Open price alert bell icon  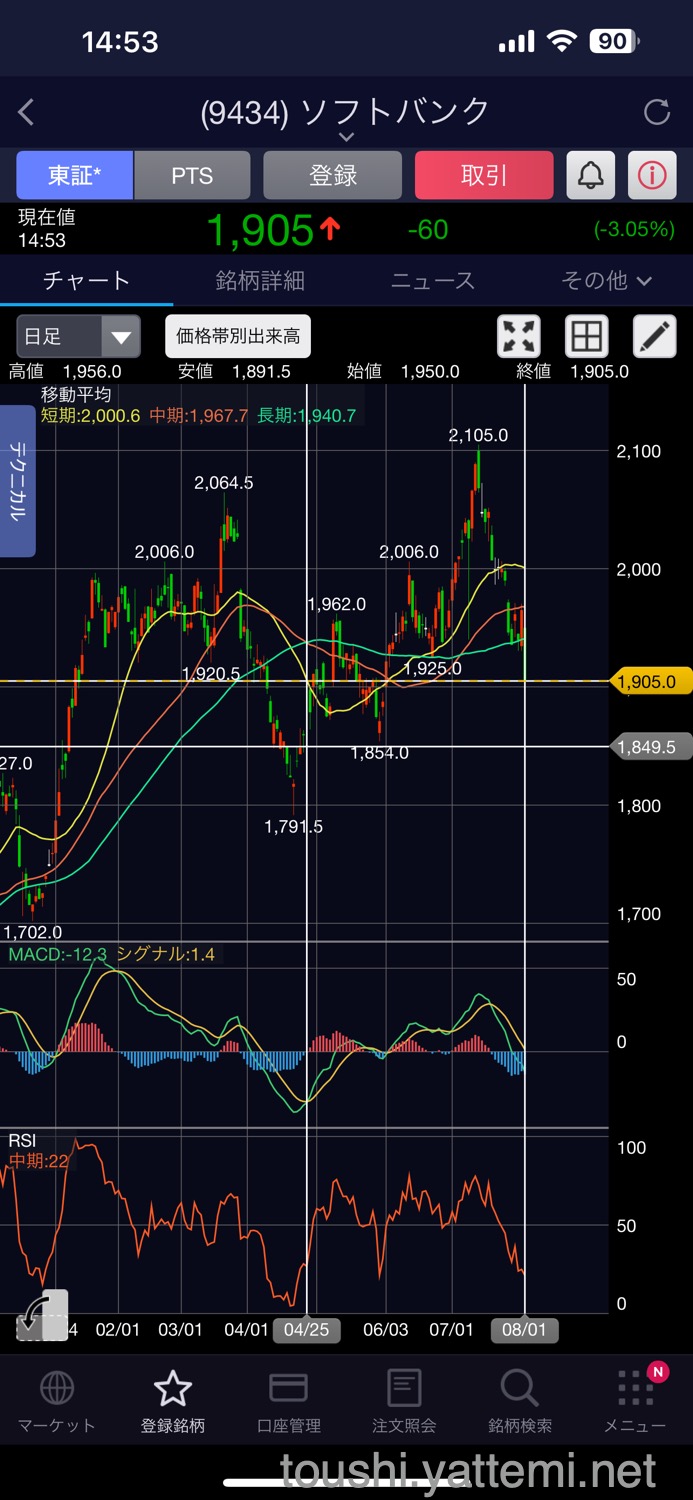(591, 176)
